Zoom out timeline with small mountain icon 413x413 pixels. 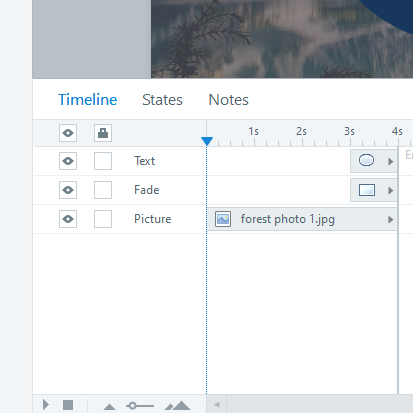tap(109, 407)
